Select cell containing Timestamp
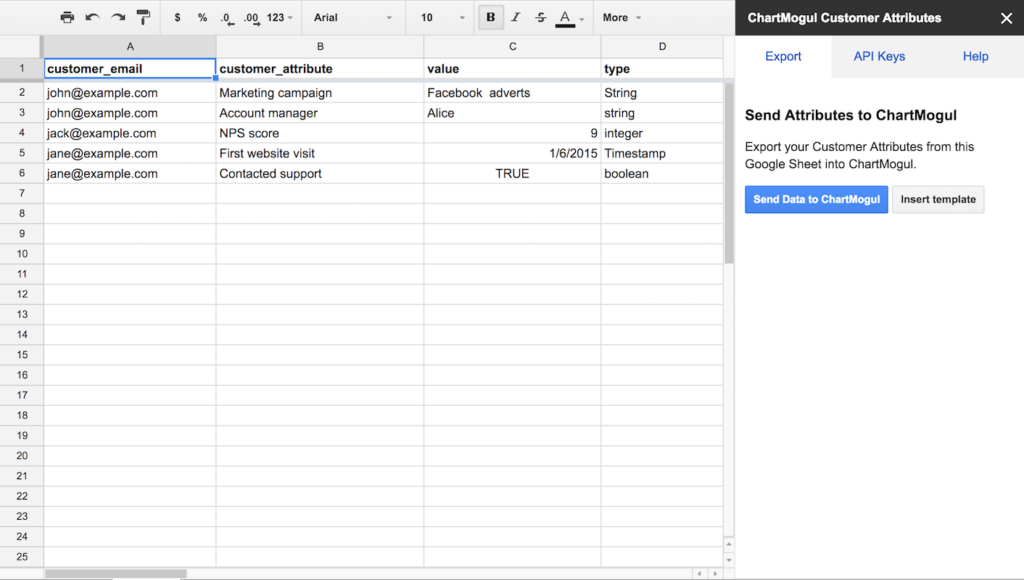 662,153
